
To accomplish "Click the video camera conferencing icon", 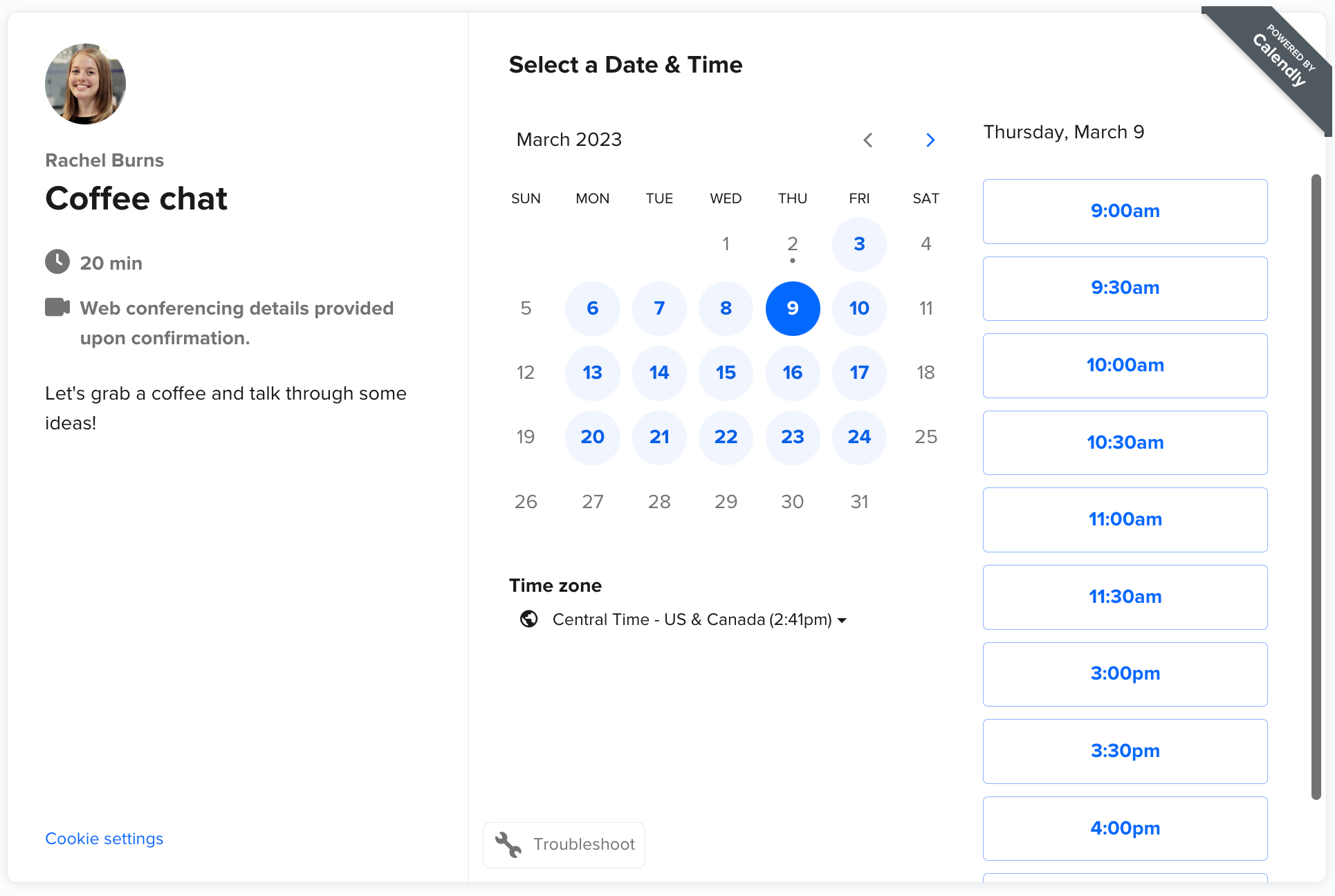I will [57, 307].
